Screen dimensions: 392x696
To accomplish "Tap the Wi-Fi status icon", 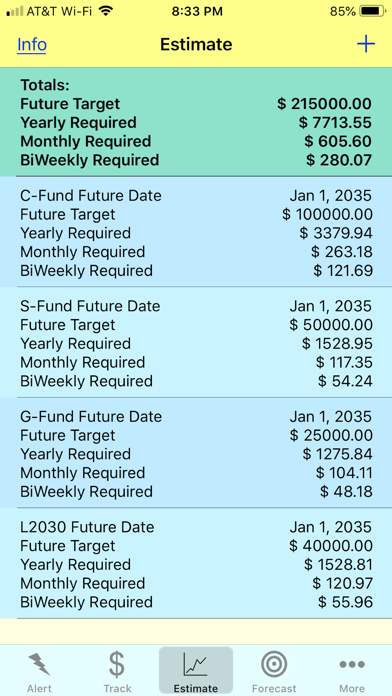I will tap(106, 12).
